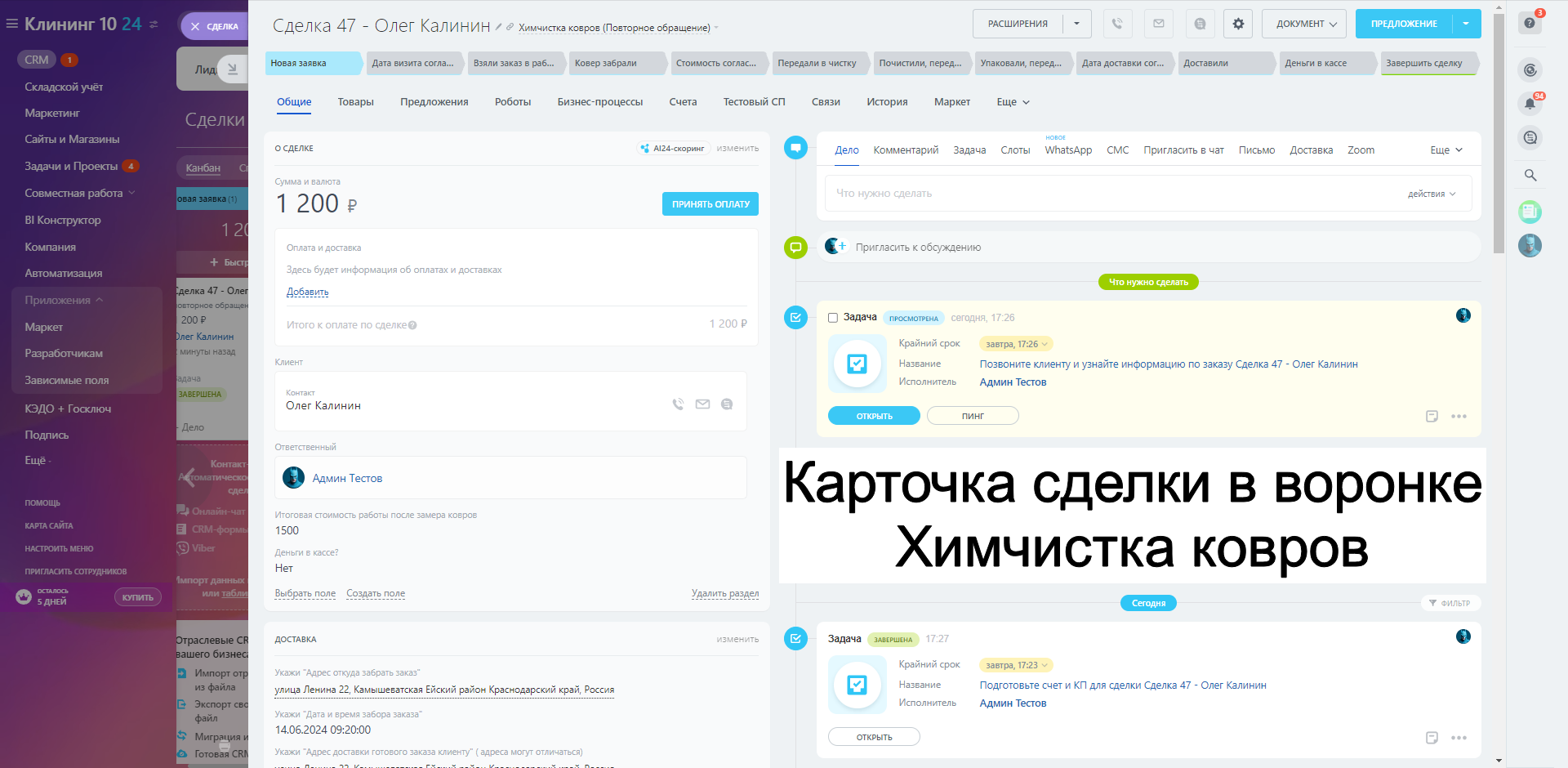Open the Еще dropdown in deal tabs

[1013, 102]
